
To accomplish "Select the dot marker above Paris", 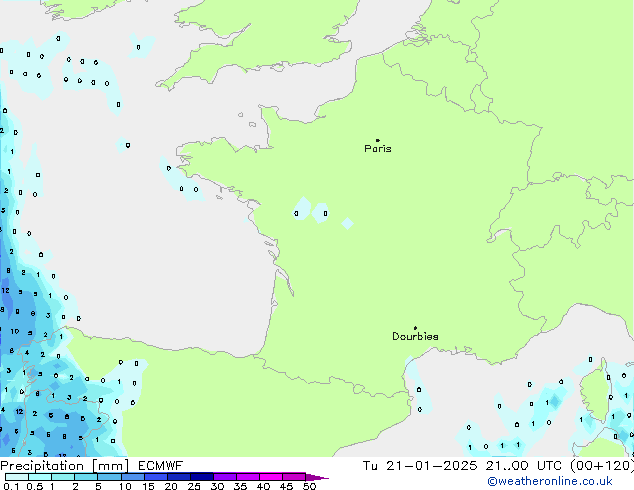I will click(x=378, y=140).
